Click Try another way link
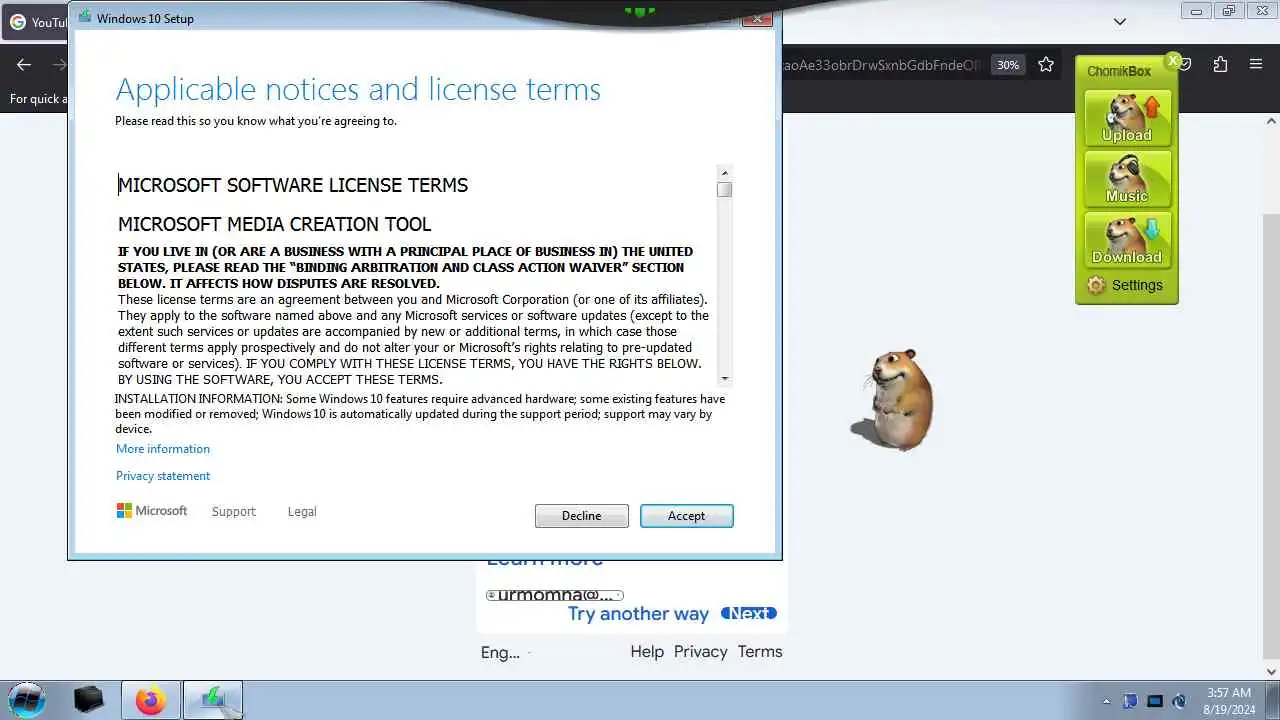1280x720 pixels. point(638,614)
